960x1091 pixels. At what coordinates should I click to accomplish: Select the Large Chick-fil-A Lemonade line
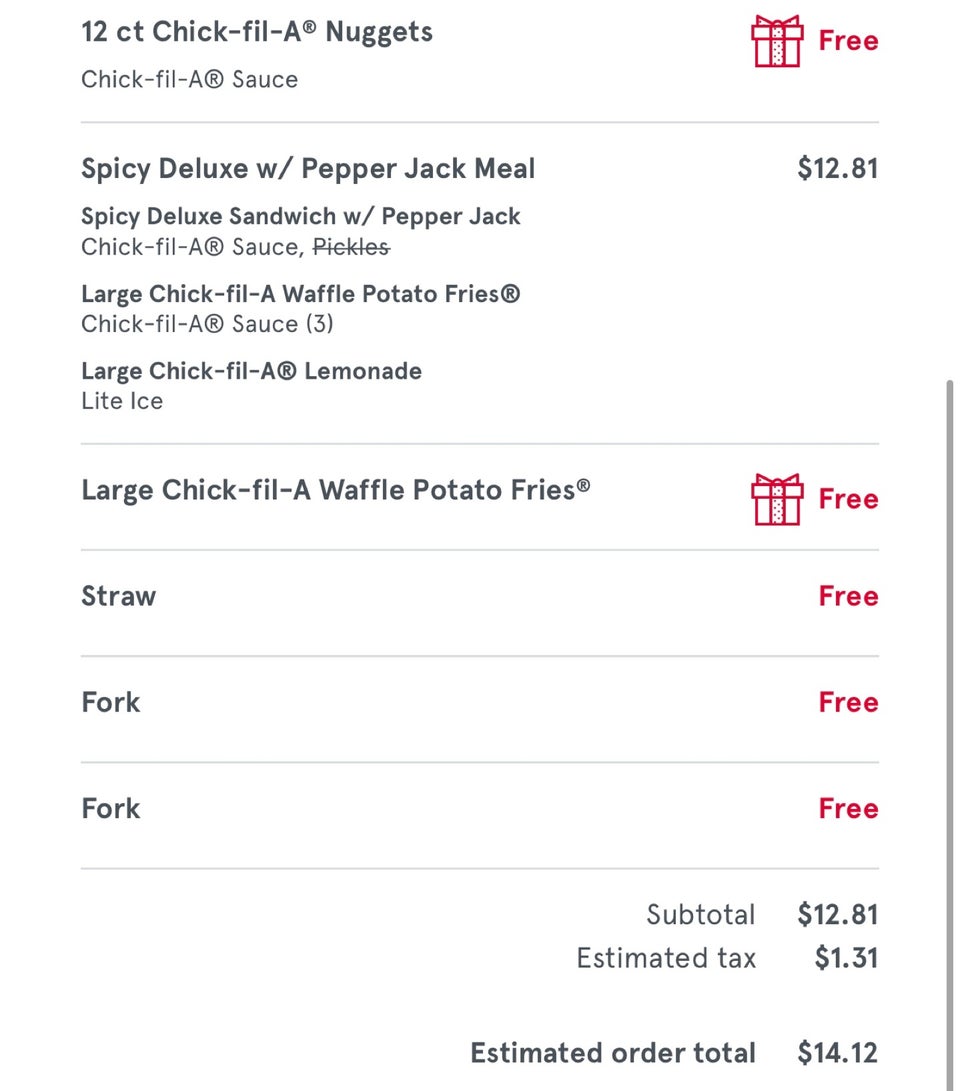point(251,371)
